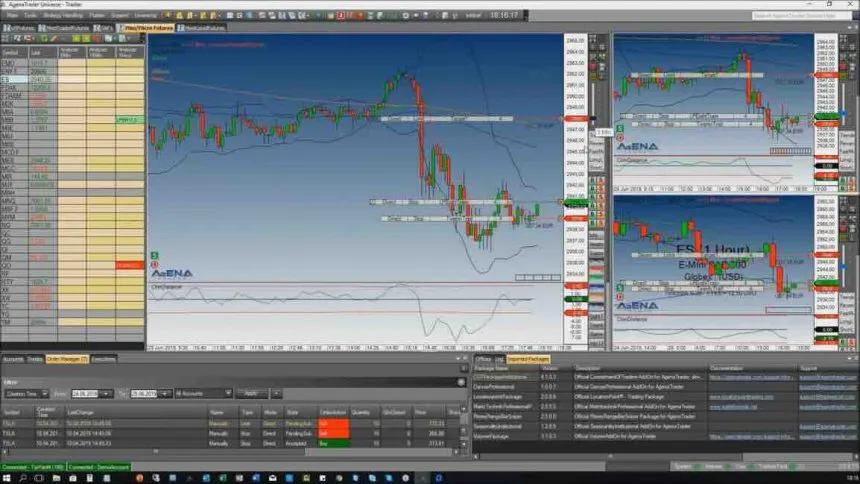The width and height of the screenshot is (860, 484).
Task: Open documentation link in first package row
Action: (751, 377)
